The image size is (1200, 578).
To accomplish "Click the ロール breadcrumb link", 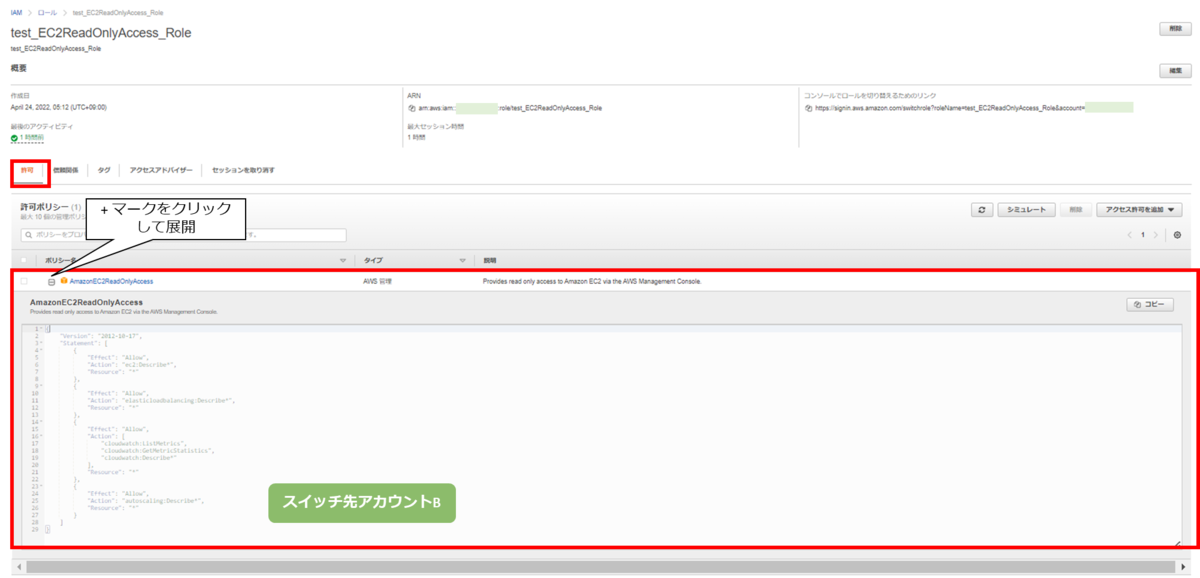I will click(x=47, y=12).
